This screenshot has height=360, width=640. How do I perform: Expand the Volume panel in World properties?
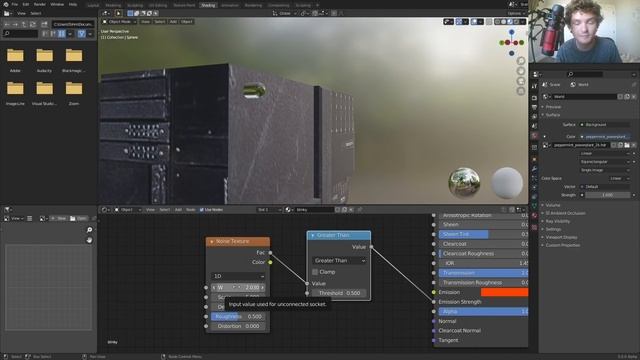[x=552, y=205]
